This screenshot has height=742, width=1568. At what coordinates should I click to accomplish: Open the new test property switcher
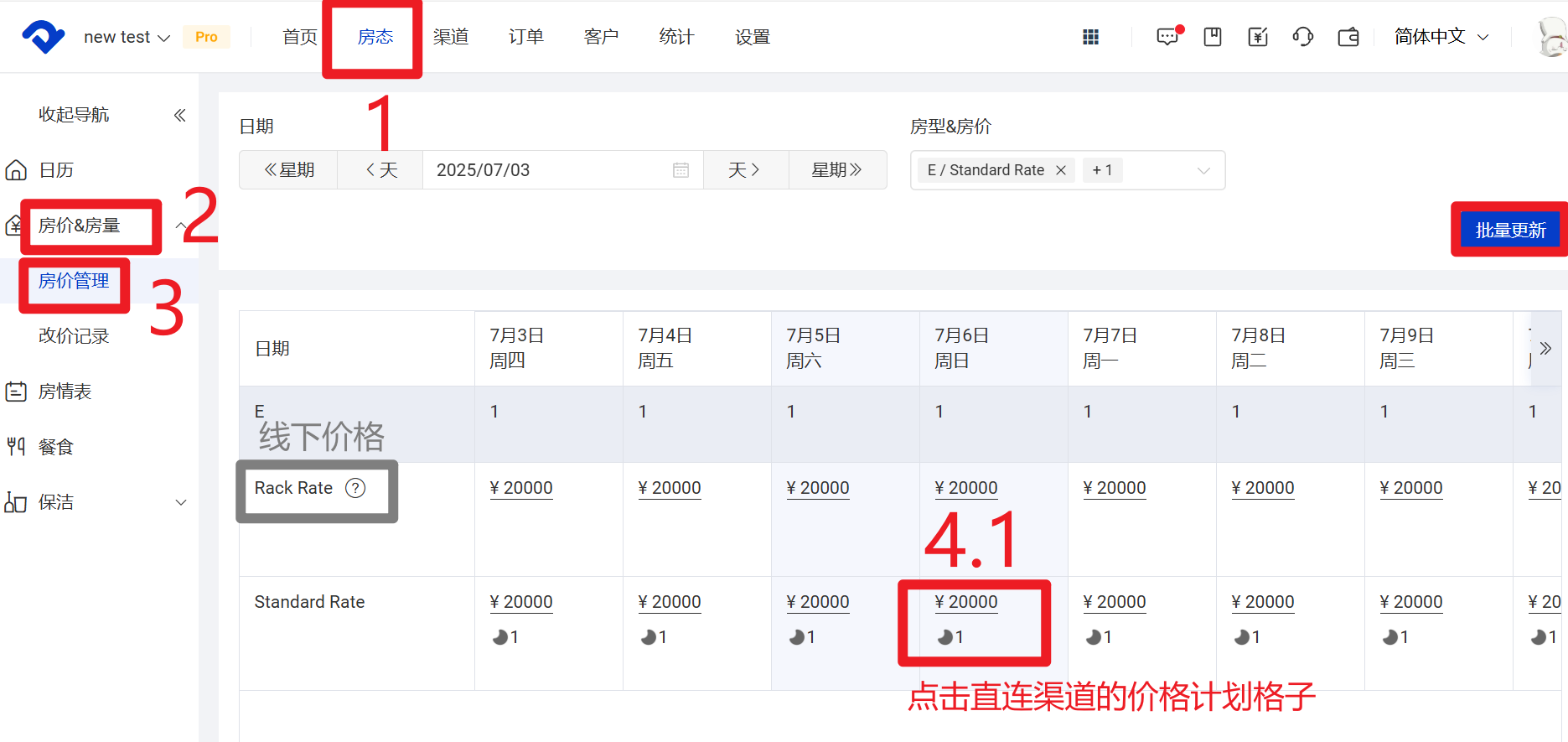point(127,37)
